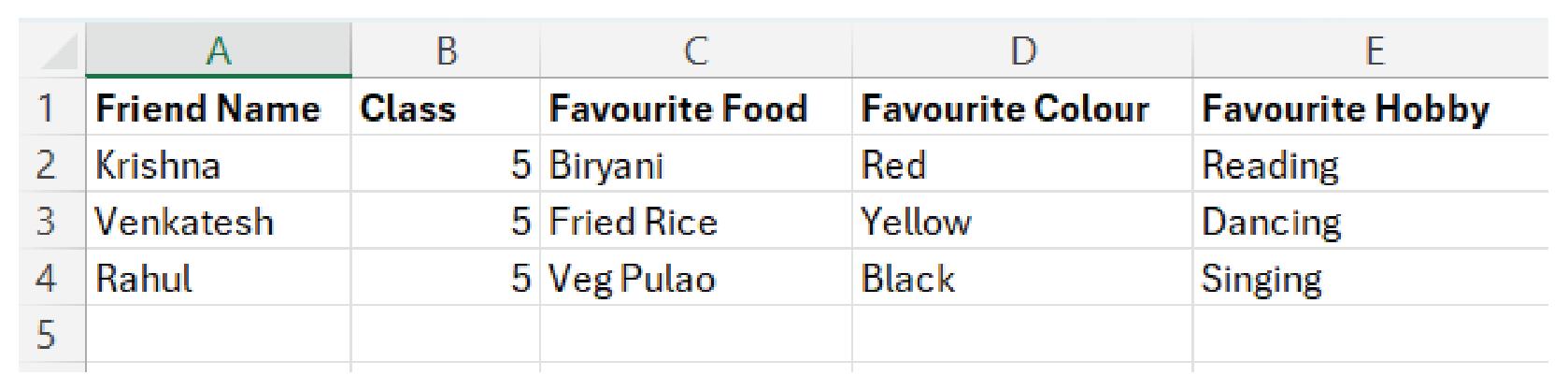Image resolution: width=1568 pixels, height=390 pixels.
Task: Click the Fried Rice cell
Action: click(x=634, y=222)
